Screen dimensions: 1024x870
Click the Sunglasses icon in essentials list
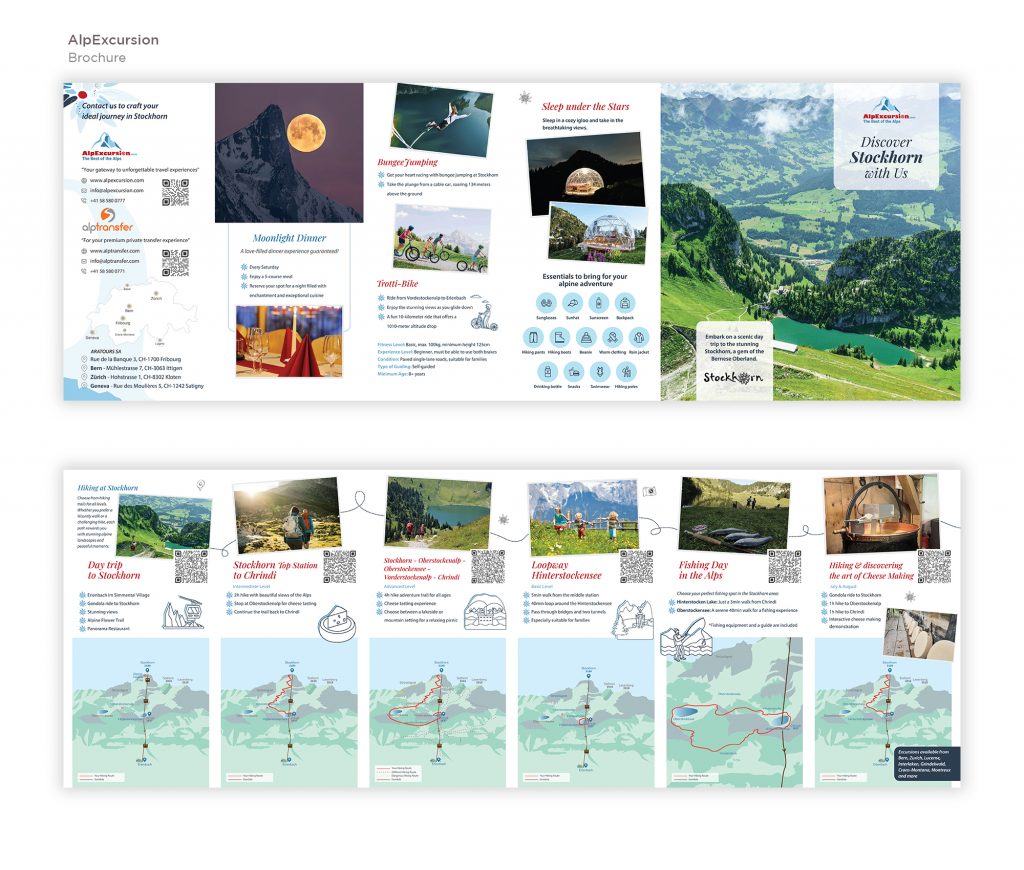(x=546, y=302)
